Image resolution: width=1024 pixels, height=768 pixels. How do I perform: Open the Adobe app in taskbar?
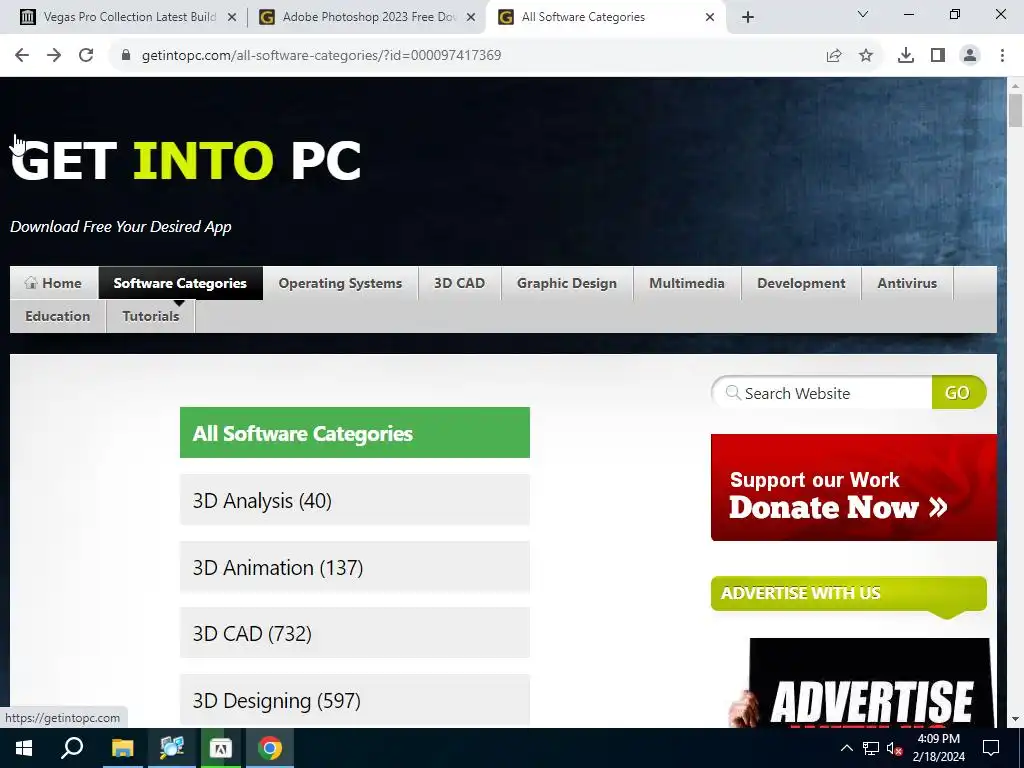(220, 748)
